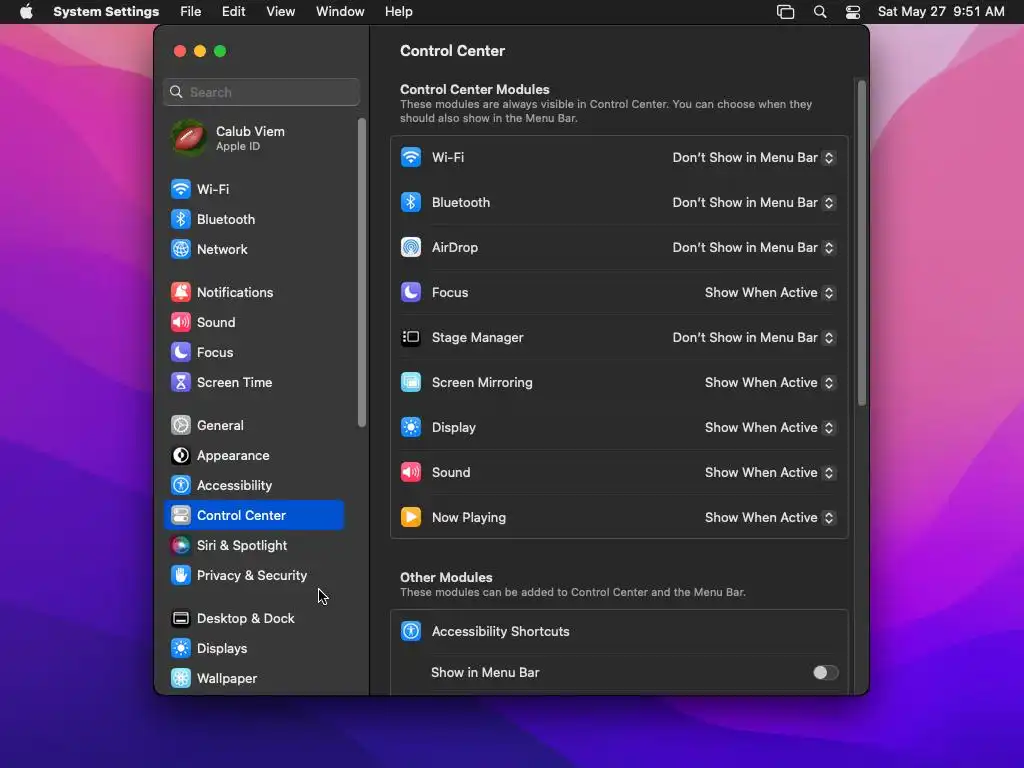Open the Bluetooth menu bar visibility dropdown
Image resolution: width=1024 pixels, height=768 pixels.
pyautogui.click(x=754, y=203)
